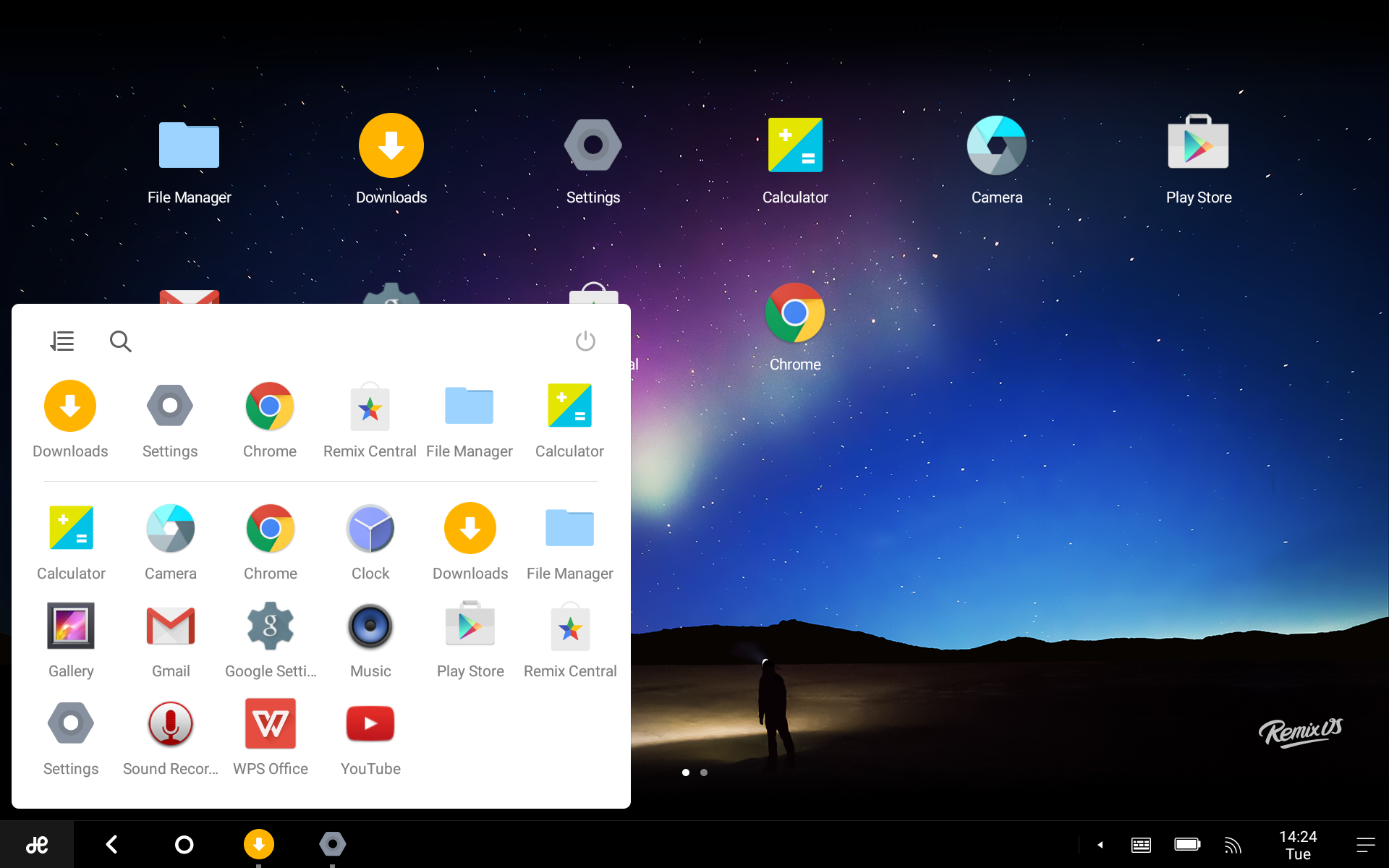The height and width of the screenshot is (868, 1389).
Task: Open the notification panel menu icon
Action: [x=1365, y=844]
